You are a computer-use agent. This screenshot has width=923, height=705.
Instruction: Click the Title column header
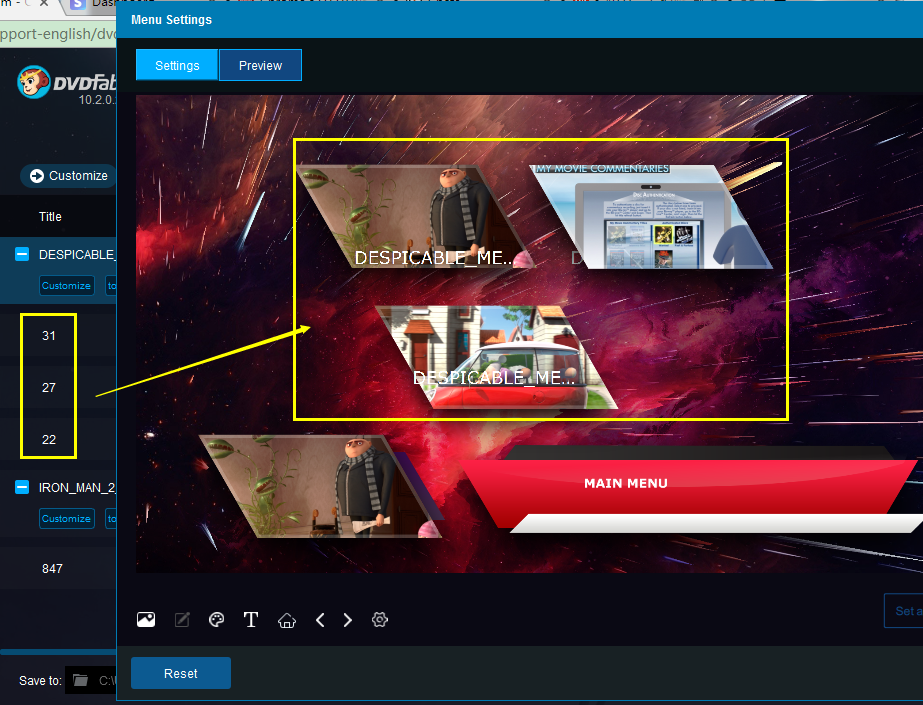click(x=50, y=217)
